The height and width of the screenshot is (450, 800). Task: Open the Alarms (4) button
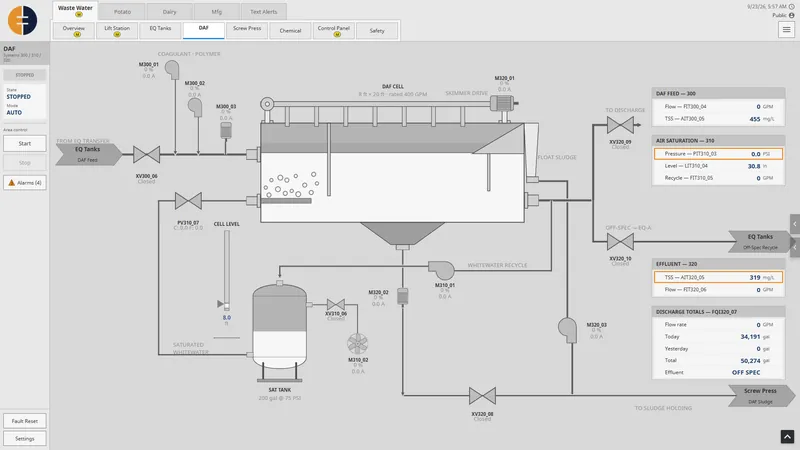coord(24,183)
